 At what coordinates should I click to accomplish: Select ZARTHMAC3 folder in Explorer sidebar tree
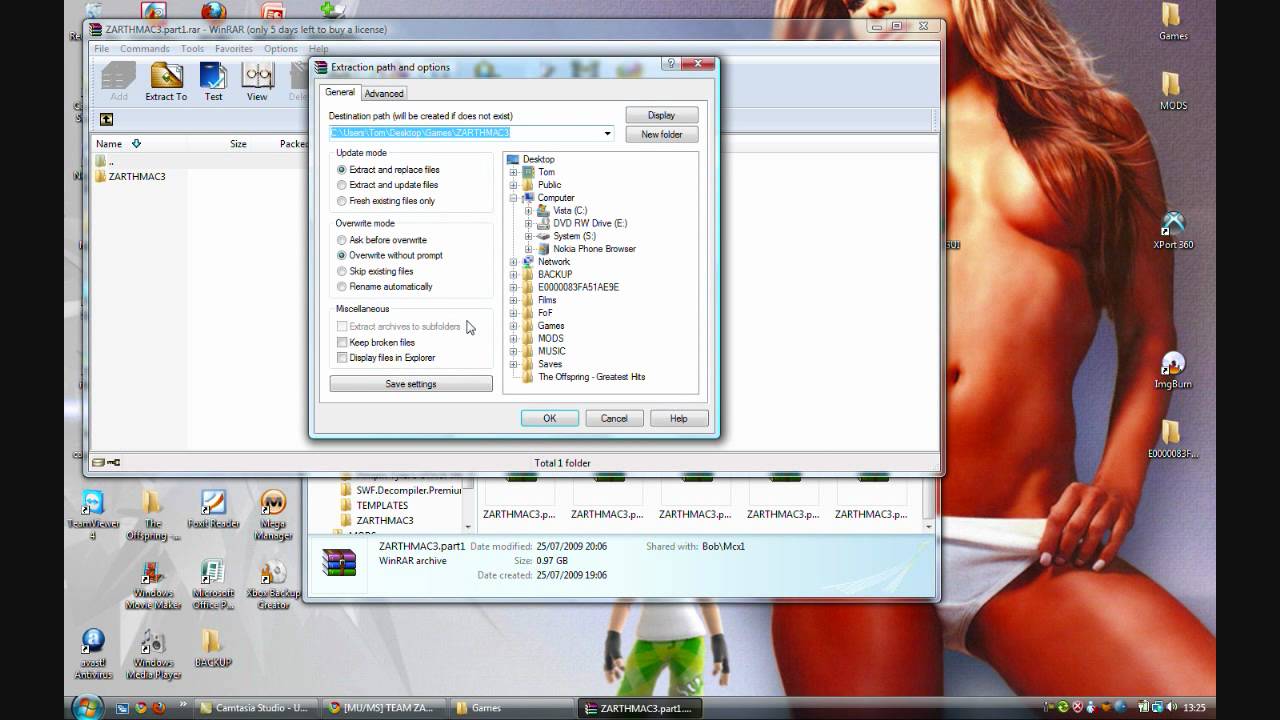point(385,521)
